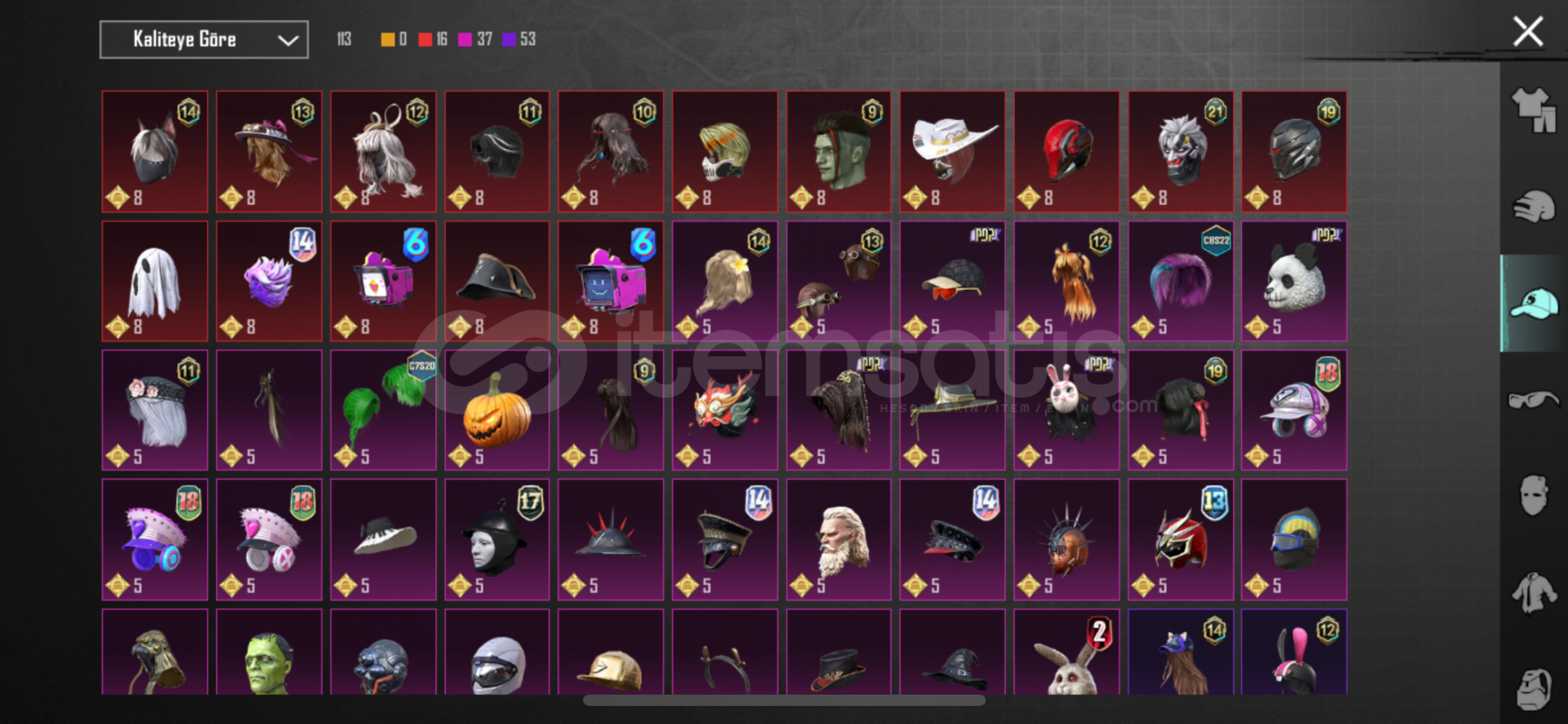This screenshot has width=1568, height=724.
Task: Filter by red quality count 16
Action: 433,39
